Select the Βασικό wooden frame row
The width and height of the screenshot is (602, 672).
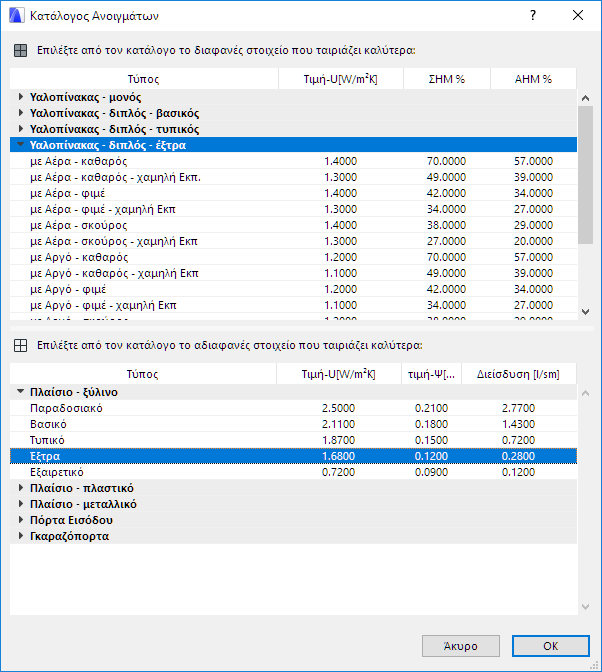pos(294,424)
